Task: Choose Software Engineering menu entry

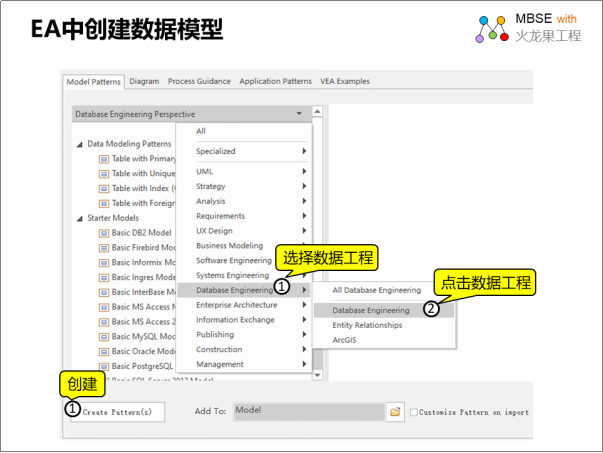Action: pyautogui.click(x=234, y=260)
